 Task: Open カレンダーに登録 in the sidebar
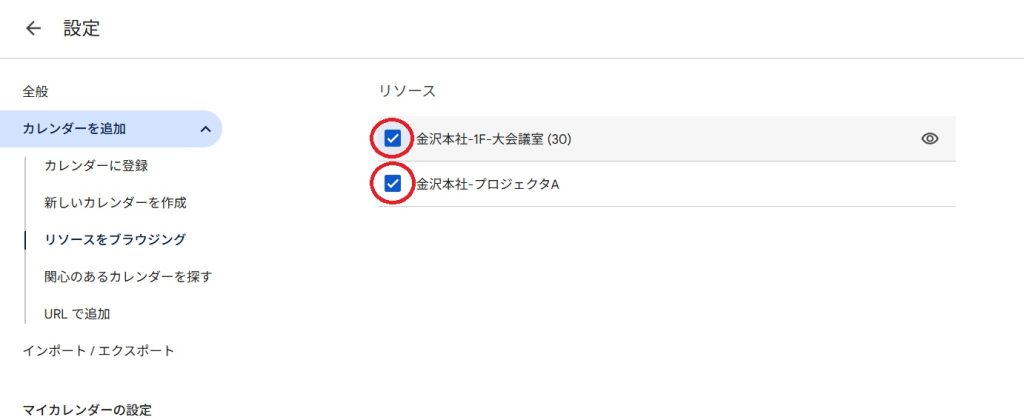point(96,166)
